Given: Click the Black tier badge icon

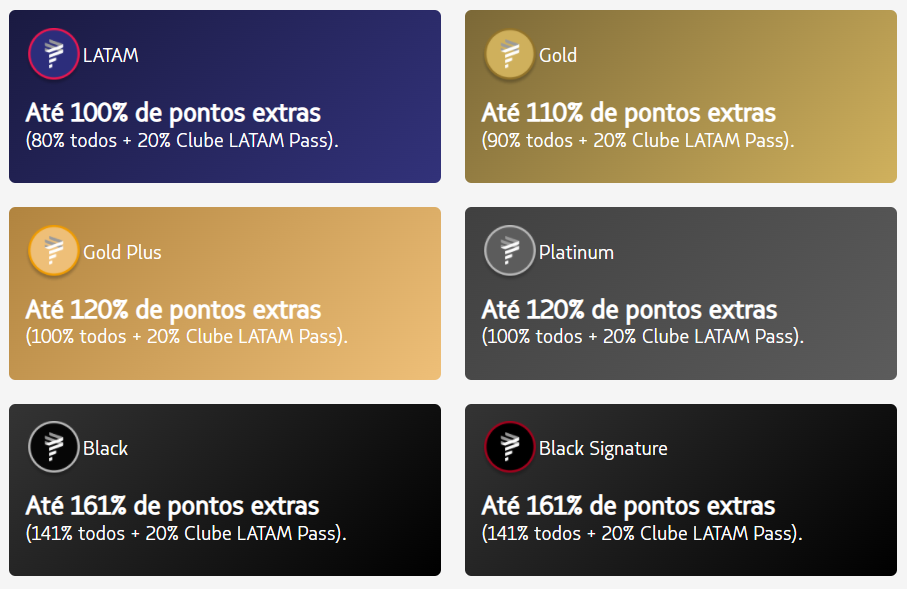Looking at the screenshot, I should click(52, 447).
